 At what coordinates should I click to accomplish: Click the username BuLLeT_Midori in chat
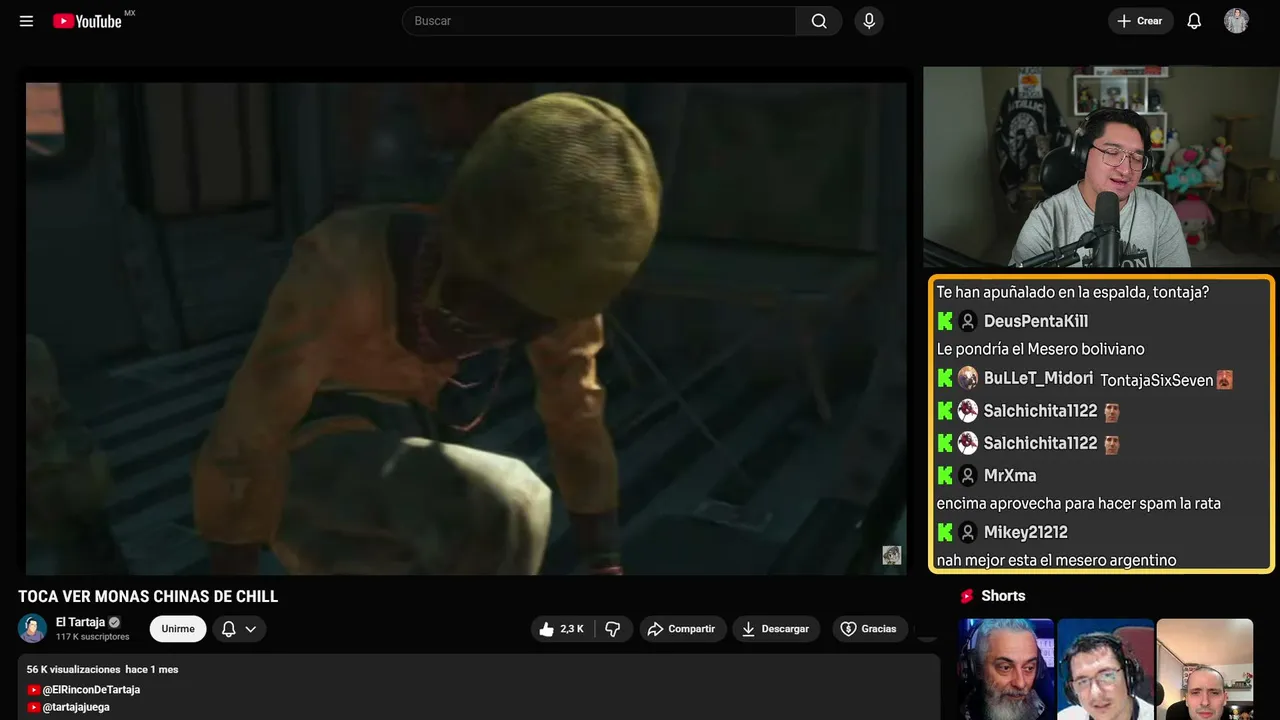pos(1038,379)
